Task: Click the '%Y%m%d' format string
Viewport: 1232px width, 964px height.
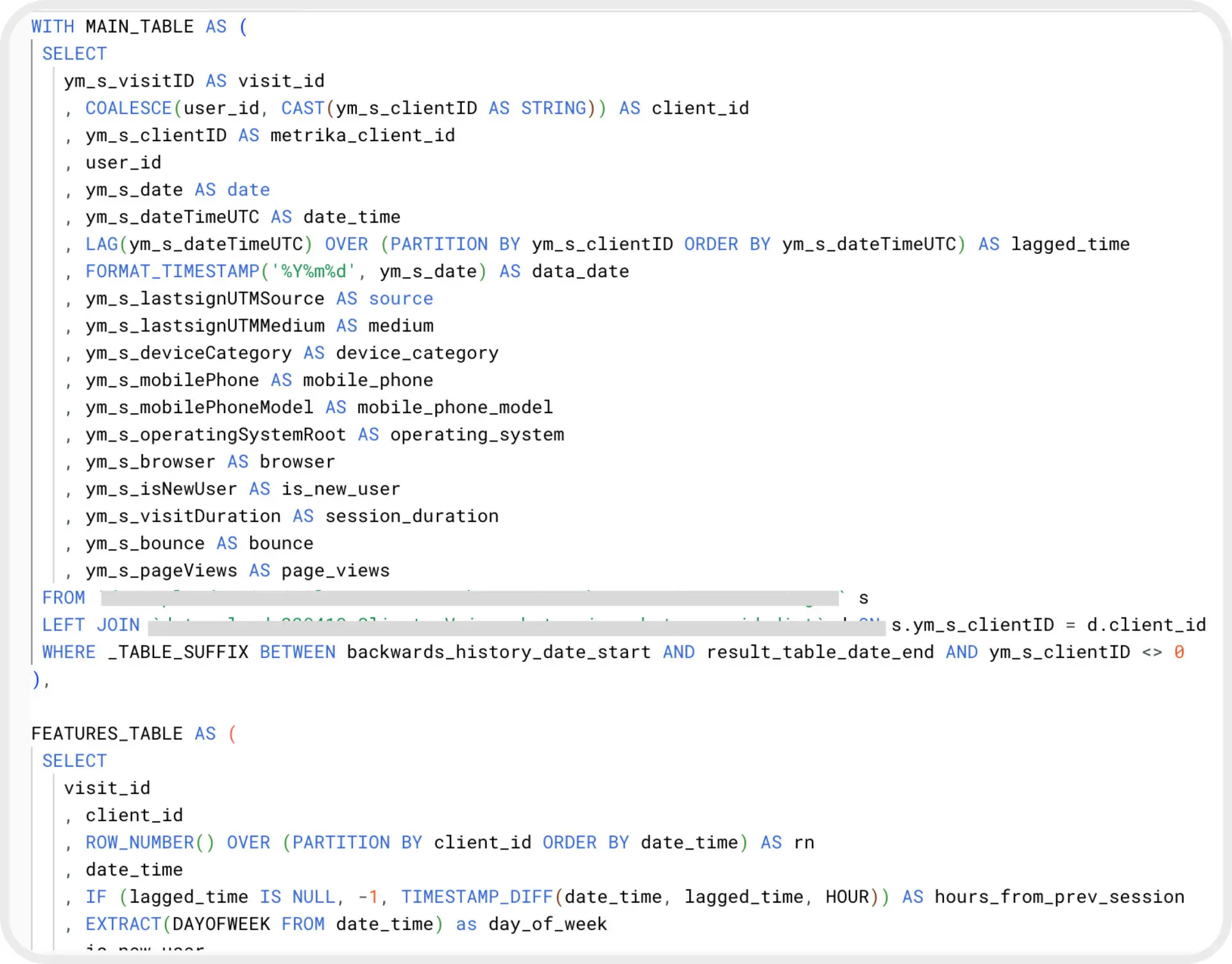Action: click(x=312, y=271)
